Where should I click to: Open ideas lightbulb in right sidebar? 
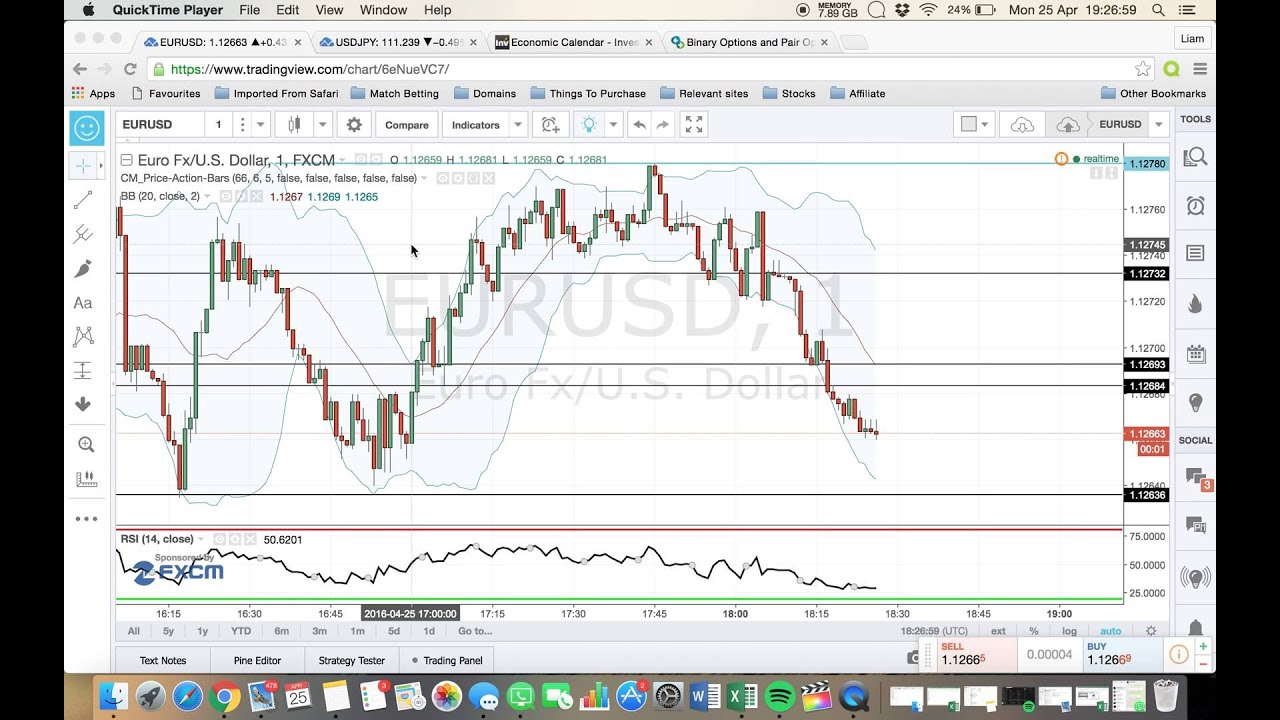[1195, 403]
